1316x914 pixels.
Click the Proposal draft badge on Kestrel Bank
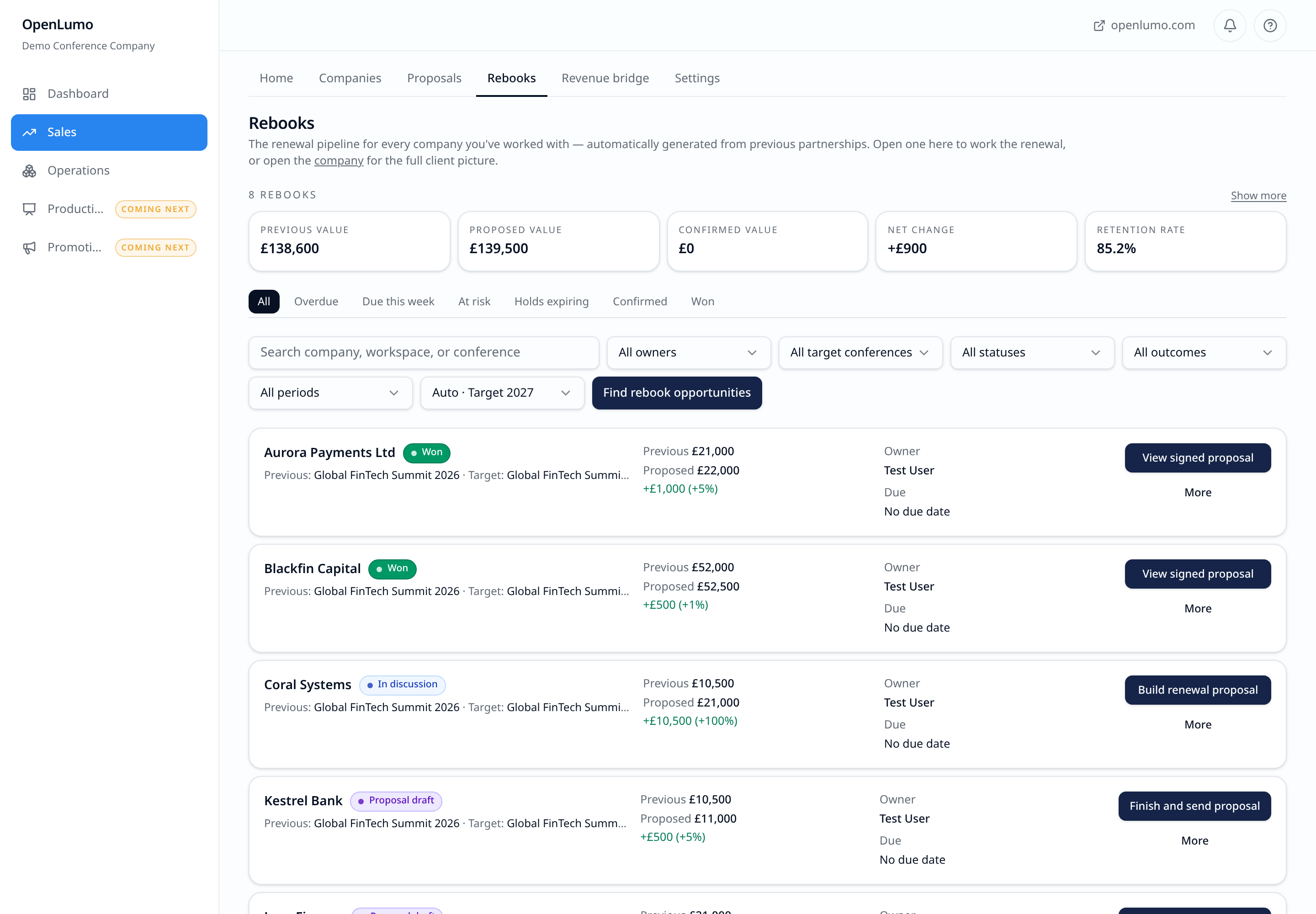pos(396,801)
